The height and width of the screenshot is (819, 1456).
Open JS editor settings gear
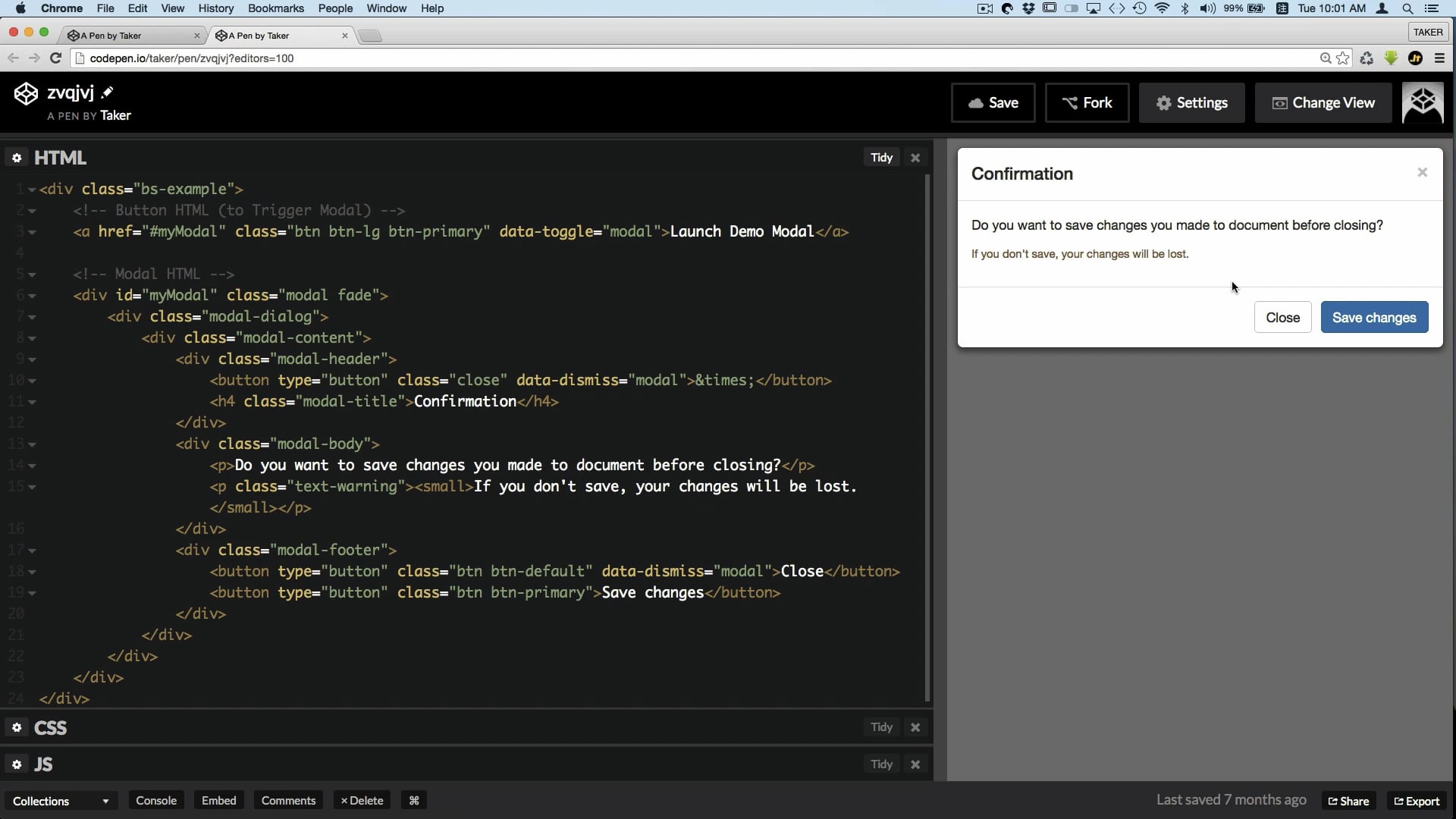[x=17, y=764]
